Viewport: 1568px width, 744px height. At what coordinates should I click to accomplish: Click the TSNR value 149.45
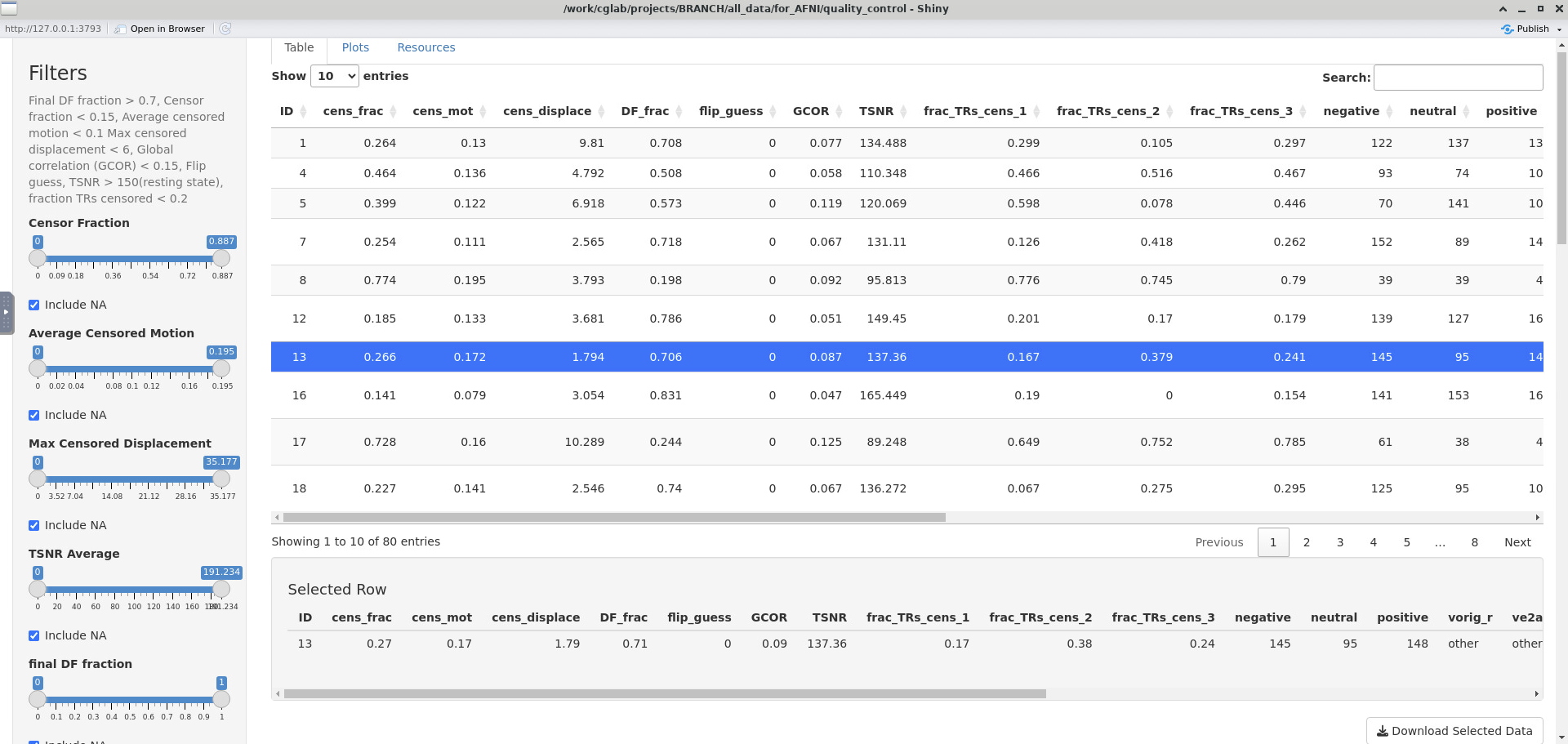tap(886, 319)
